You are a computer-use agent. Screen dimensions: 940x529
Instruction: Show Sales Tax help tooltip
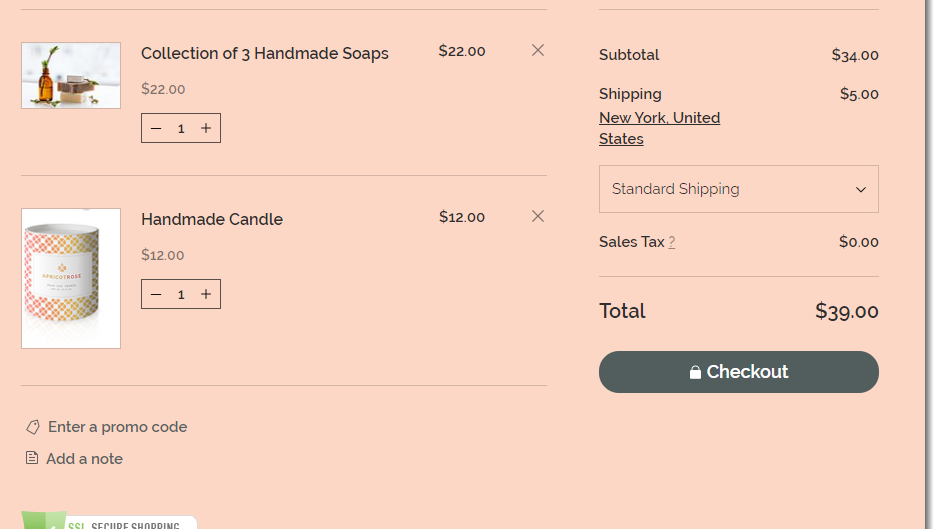click(x=672, y=242)
